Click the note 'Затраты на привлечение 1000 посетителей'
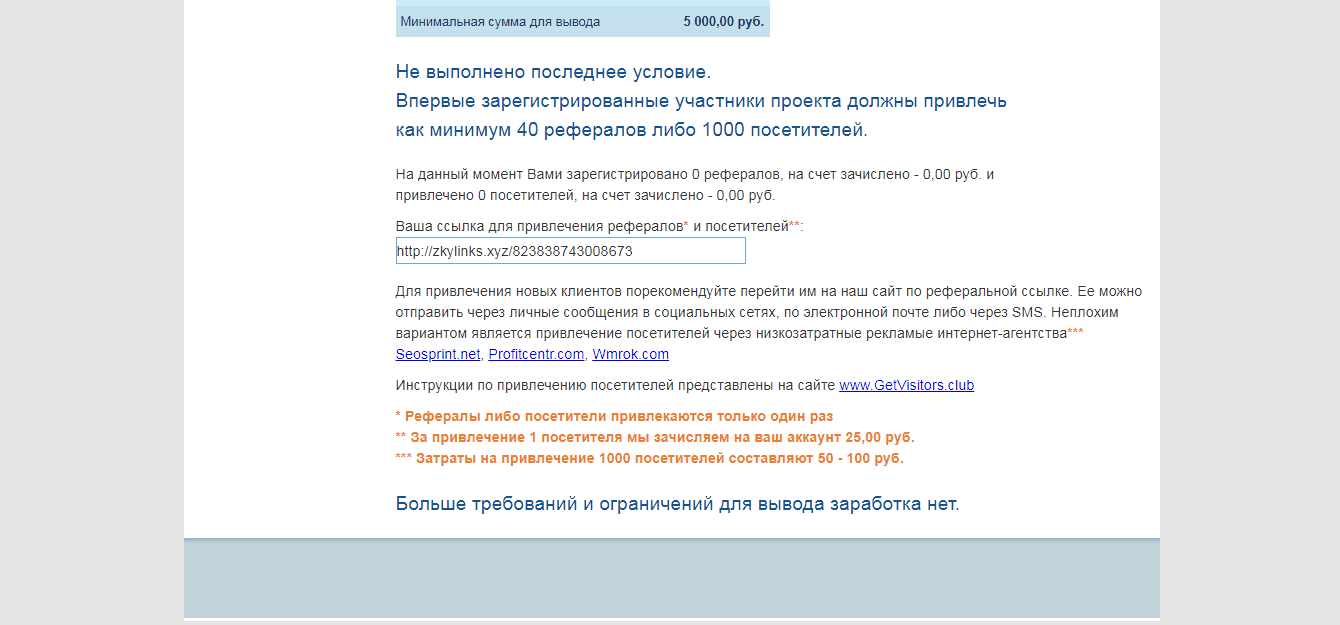The image size is (1340, 625). click(649, 458)
